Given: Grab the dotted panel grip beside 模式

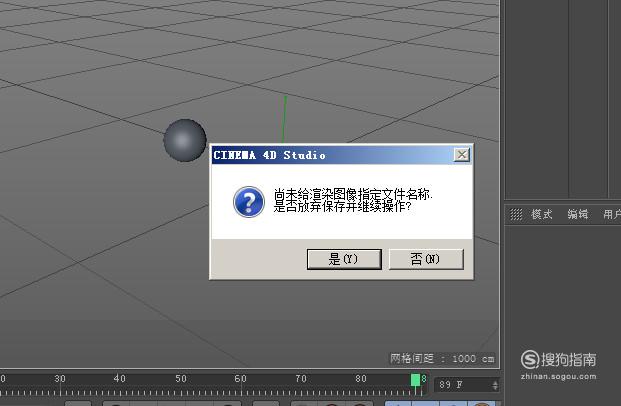Looking at the screenshot, I should click(x=516, y=214).
